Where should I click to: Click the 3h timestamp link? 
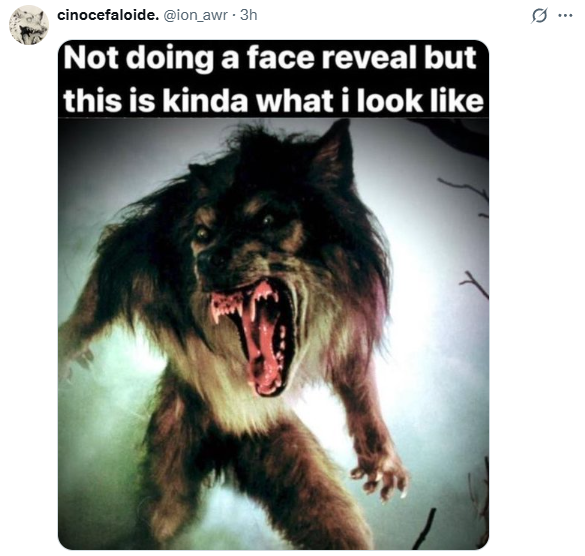(x=248, y=15)
